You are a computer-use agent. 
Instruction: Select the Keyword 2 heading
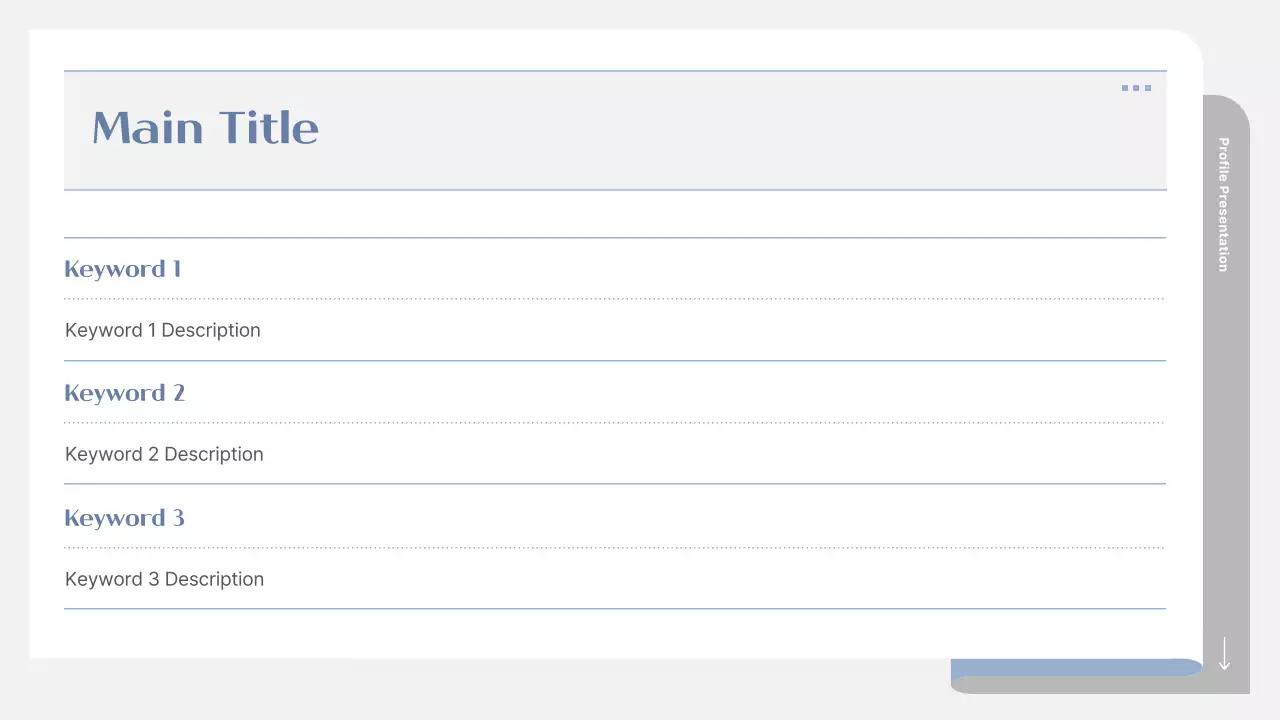pos(124,393)
